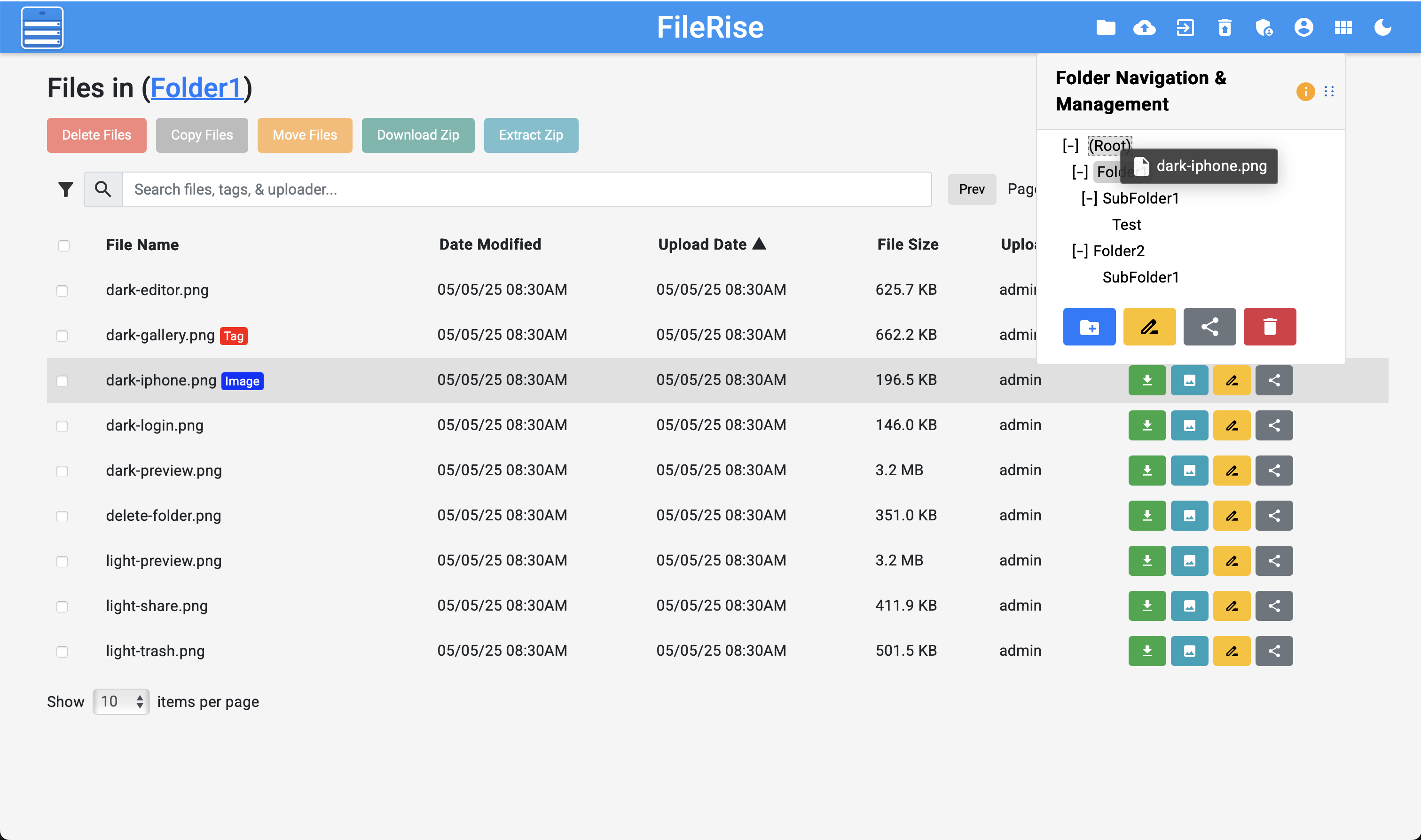Screen dimensions: 1421x840
Task: Click the Download Zip button
Action: (x=417, y=135)
